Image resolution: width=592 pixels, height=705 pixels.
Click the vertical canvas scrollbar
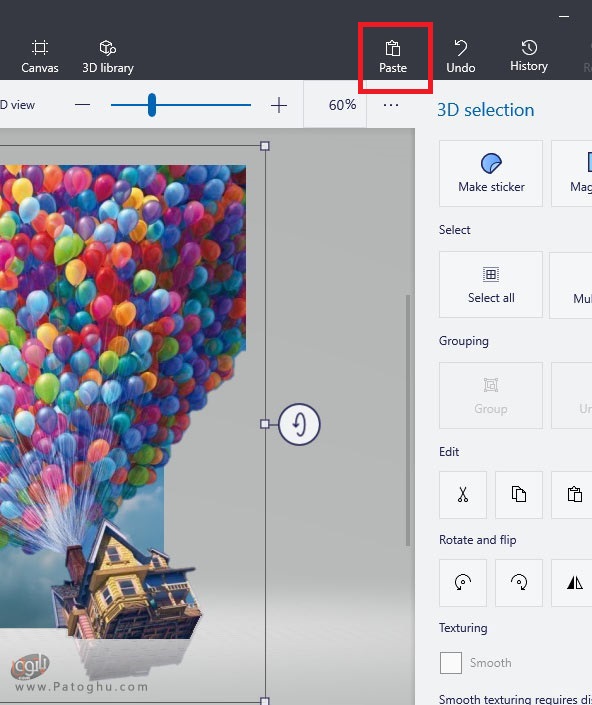(x=408, y=420)
